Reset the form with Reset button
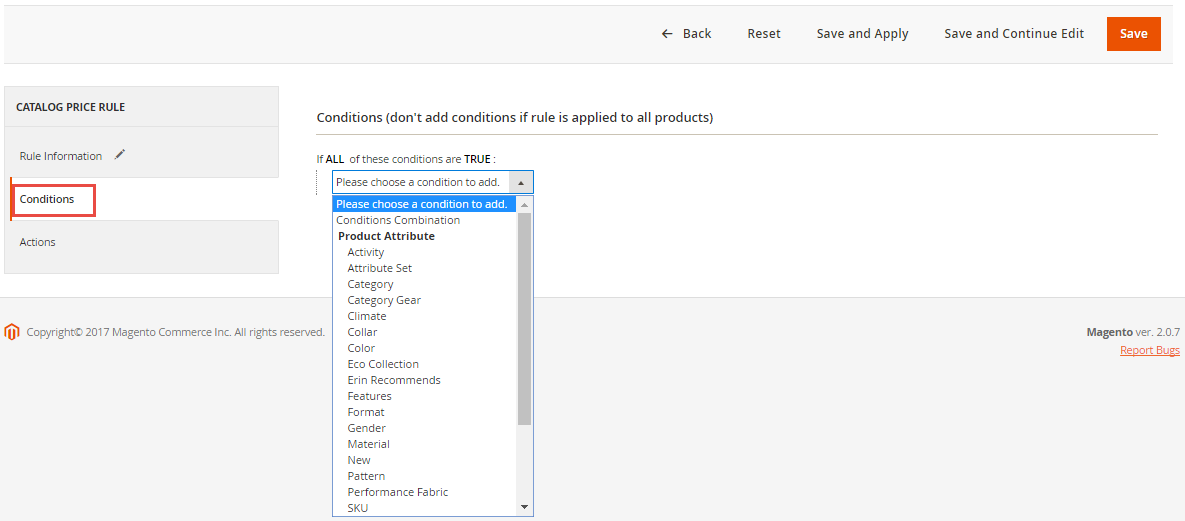 tap(764, 34)
